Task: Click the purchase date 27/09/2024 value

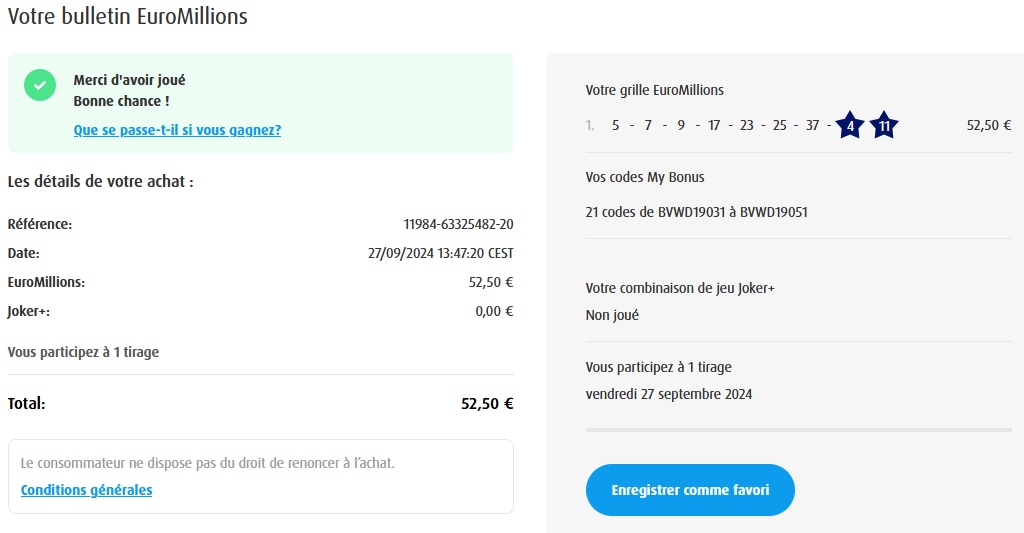Action: coord(440,253)
